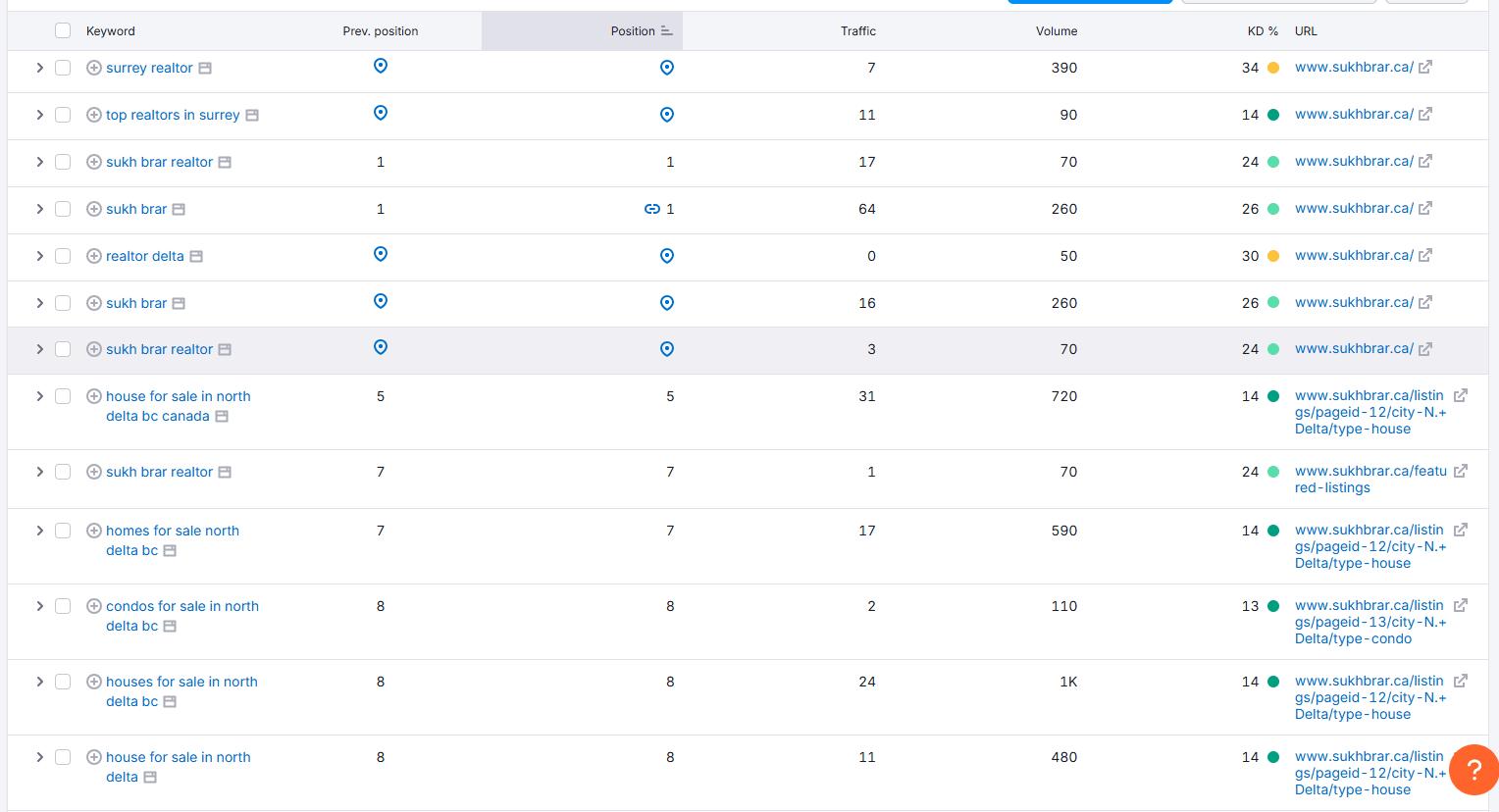This screenshot has width=1499, height=812.
Task: Check the box for 'realtor delta' row
Action: click(x=63, y=256)
